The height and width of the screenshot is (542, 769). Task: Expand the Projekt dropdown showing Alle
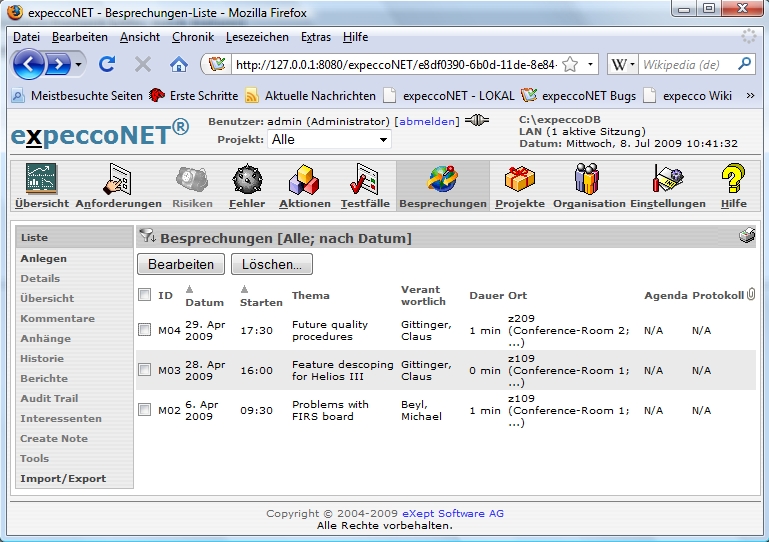[x=330, y=140]
